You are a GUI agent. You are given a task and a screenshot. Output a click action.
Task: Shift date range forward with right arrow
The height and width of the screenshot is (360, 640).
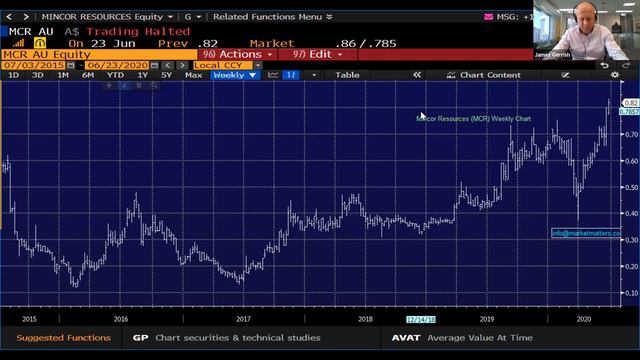[182, 65]
